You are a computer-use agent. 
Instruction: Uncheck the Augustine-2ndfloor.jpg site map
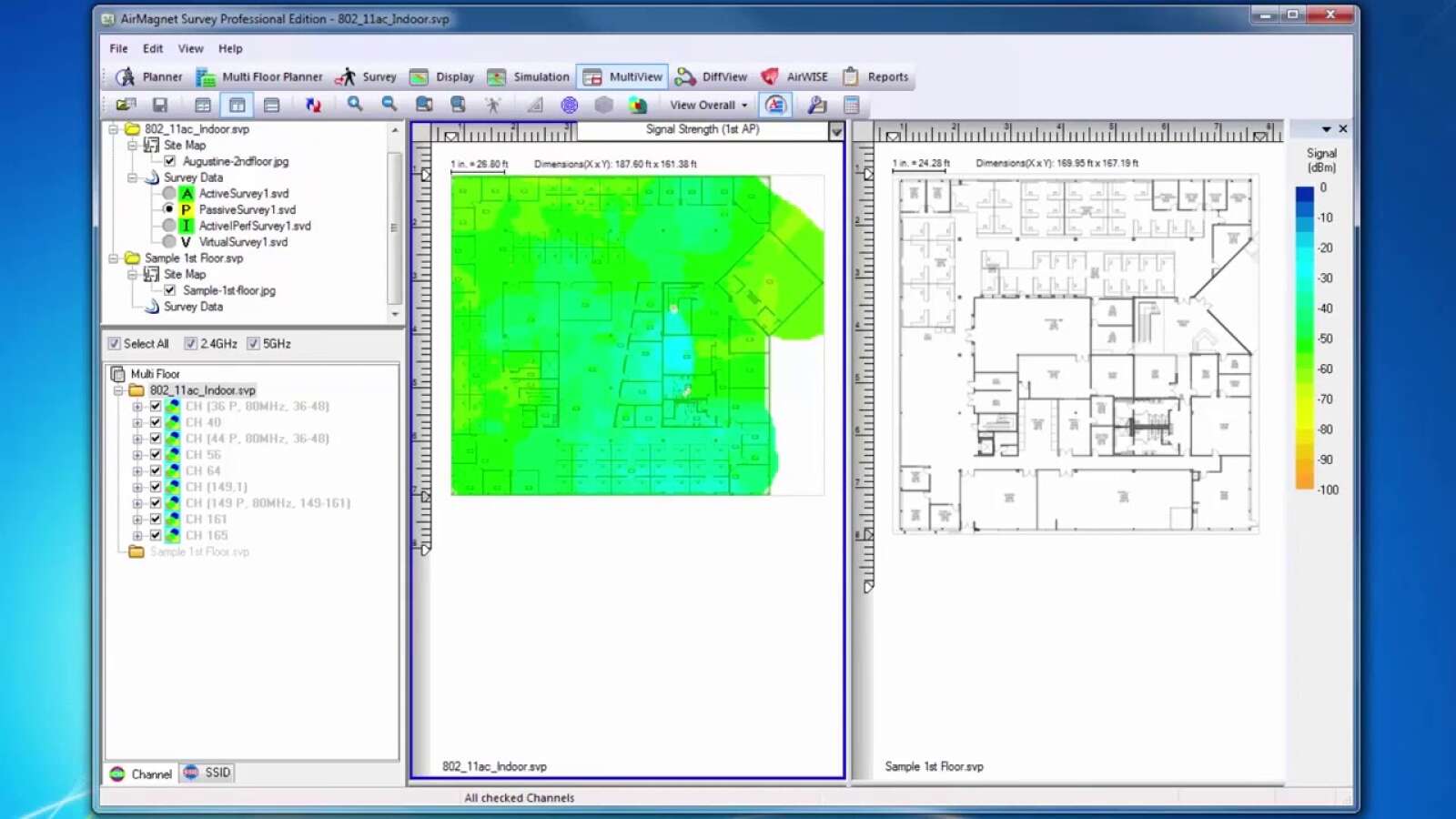tap(170, 161)
